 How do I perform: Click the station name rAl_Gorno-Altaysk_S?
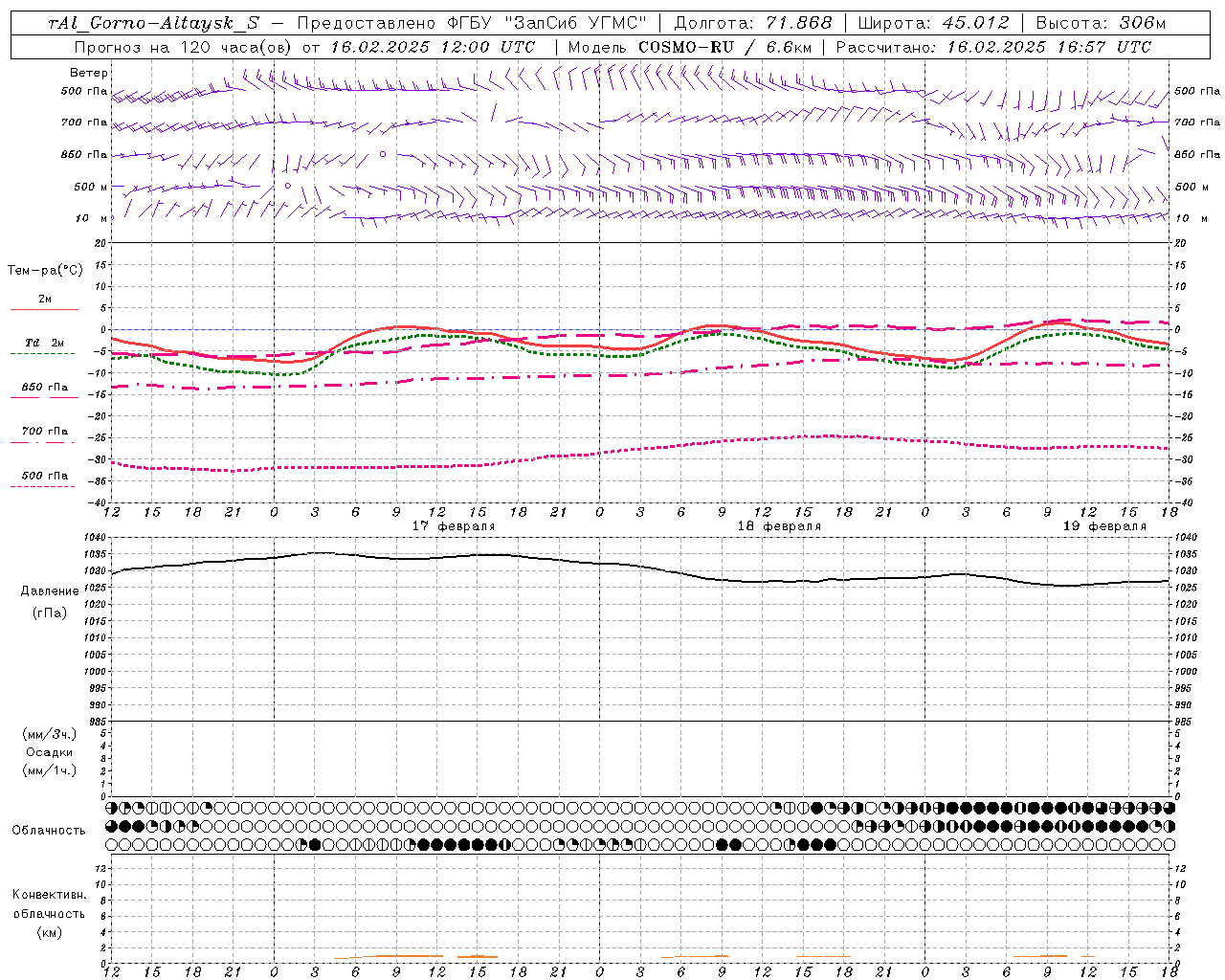tap(153, 24)
